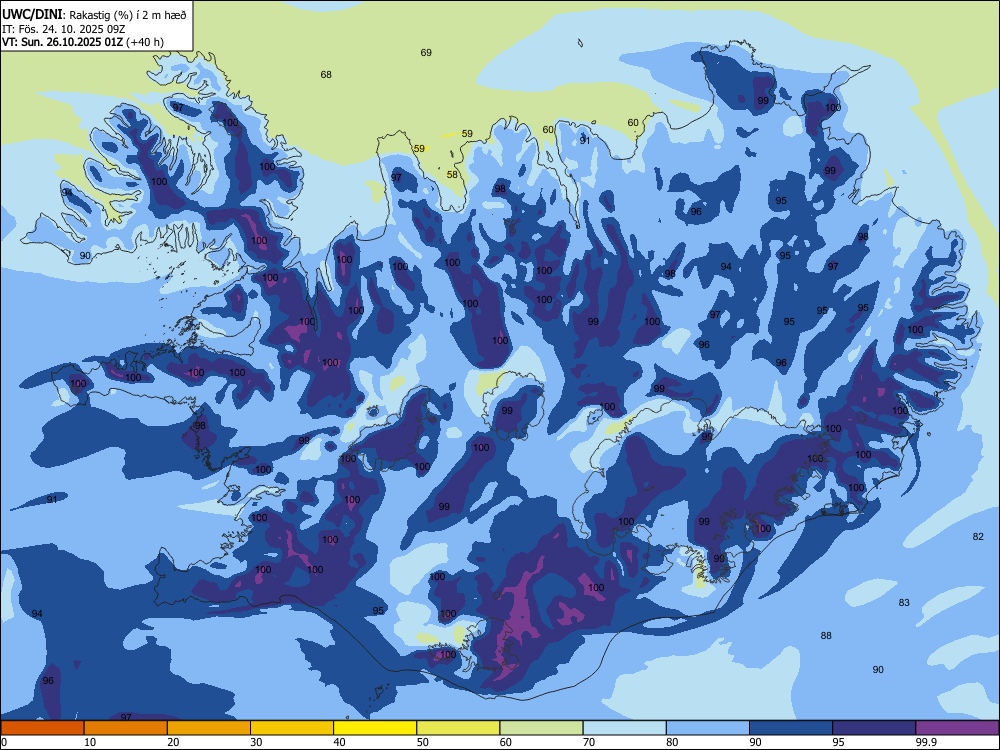Click the humidity value 82 on map
The height and width of the screenshot is (750, 1000).
point(978,537)
